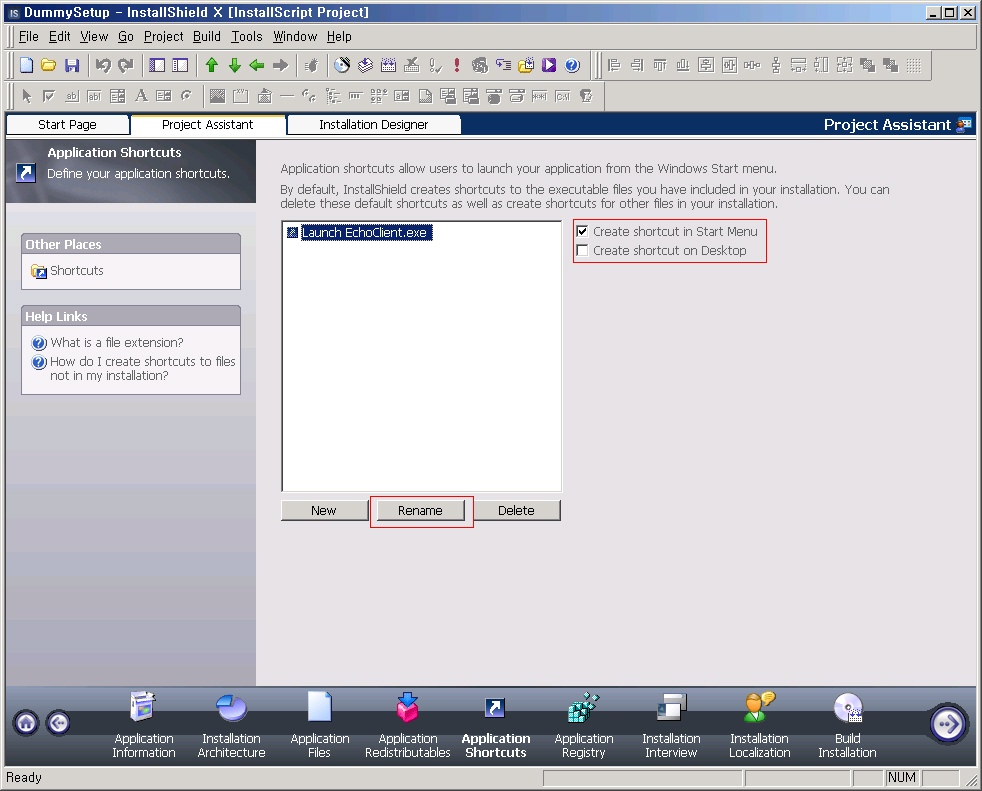Enable Create shortcut on Desktop checkbox

click(x=582, y=251)
